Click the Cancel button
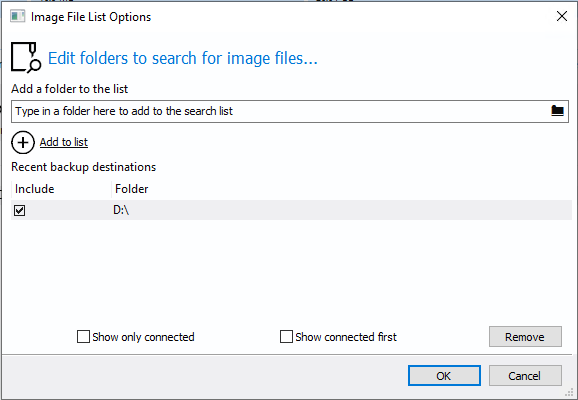Viewport: 578px width, 400px height. [525, 376]
